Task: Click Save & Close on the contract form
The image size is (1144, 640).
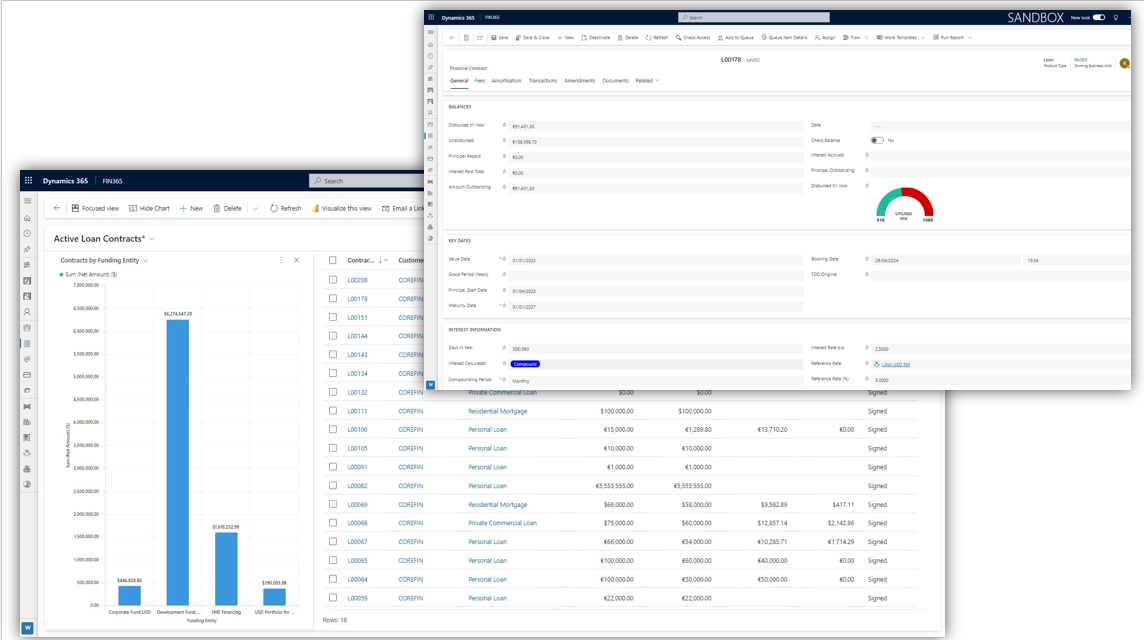Action: click(533, 37)
